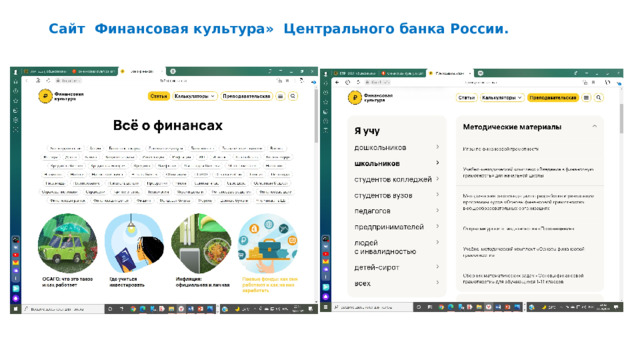Click the taskbar search field in right window

(x=373, y=307)
